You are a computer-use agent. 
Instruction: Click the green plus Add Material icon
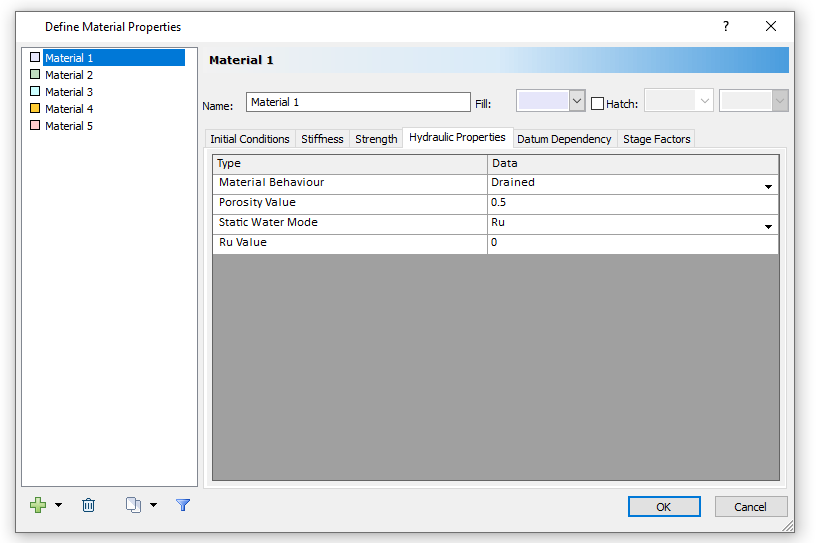point(38,505)
